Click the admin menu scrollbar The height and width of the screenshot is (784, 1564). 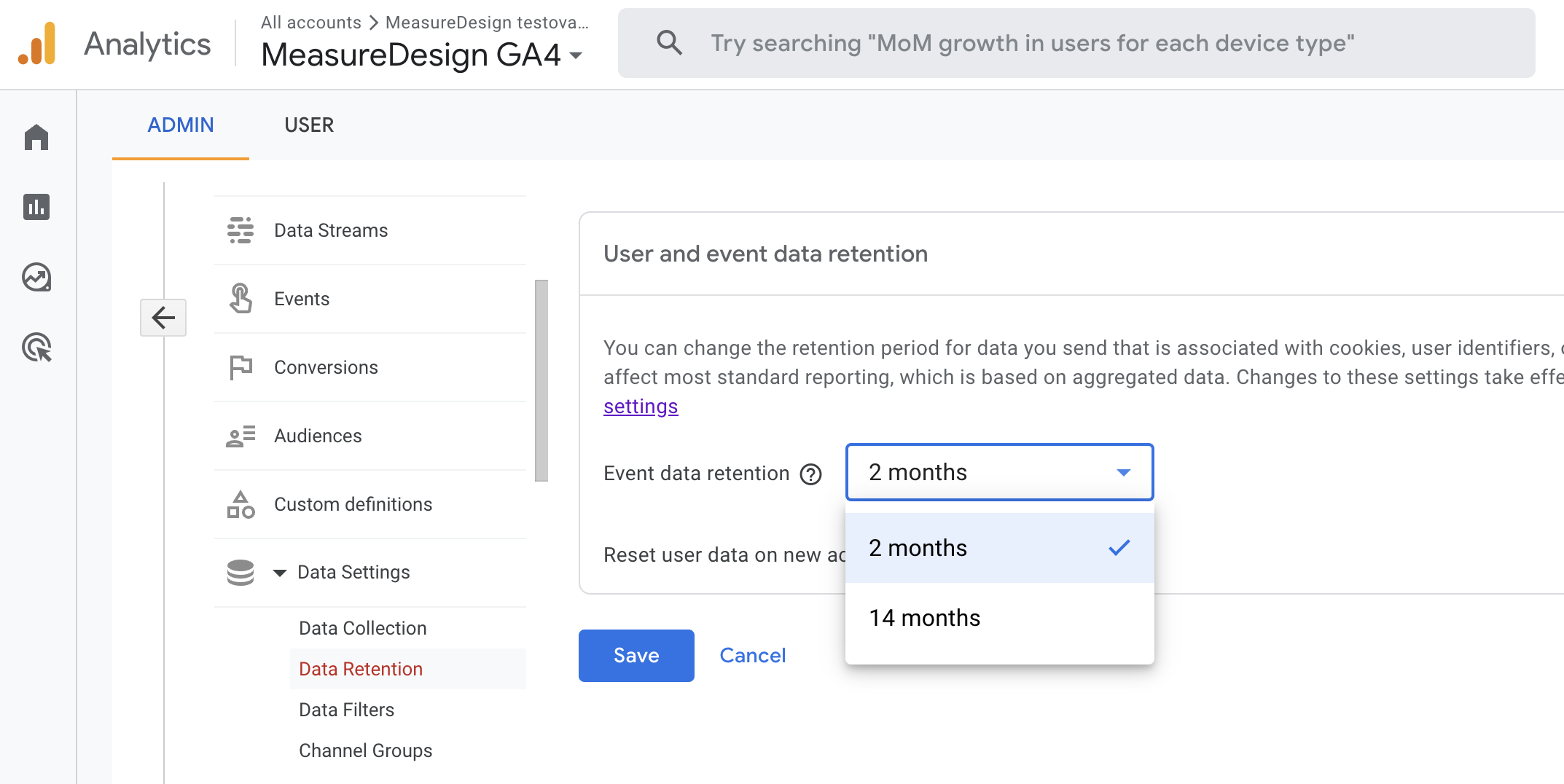tap(541, 380)
